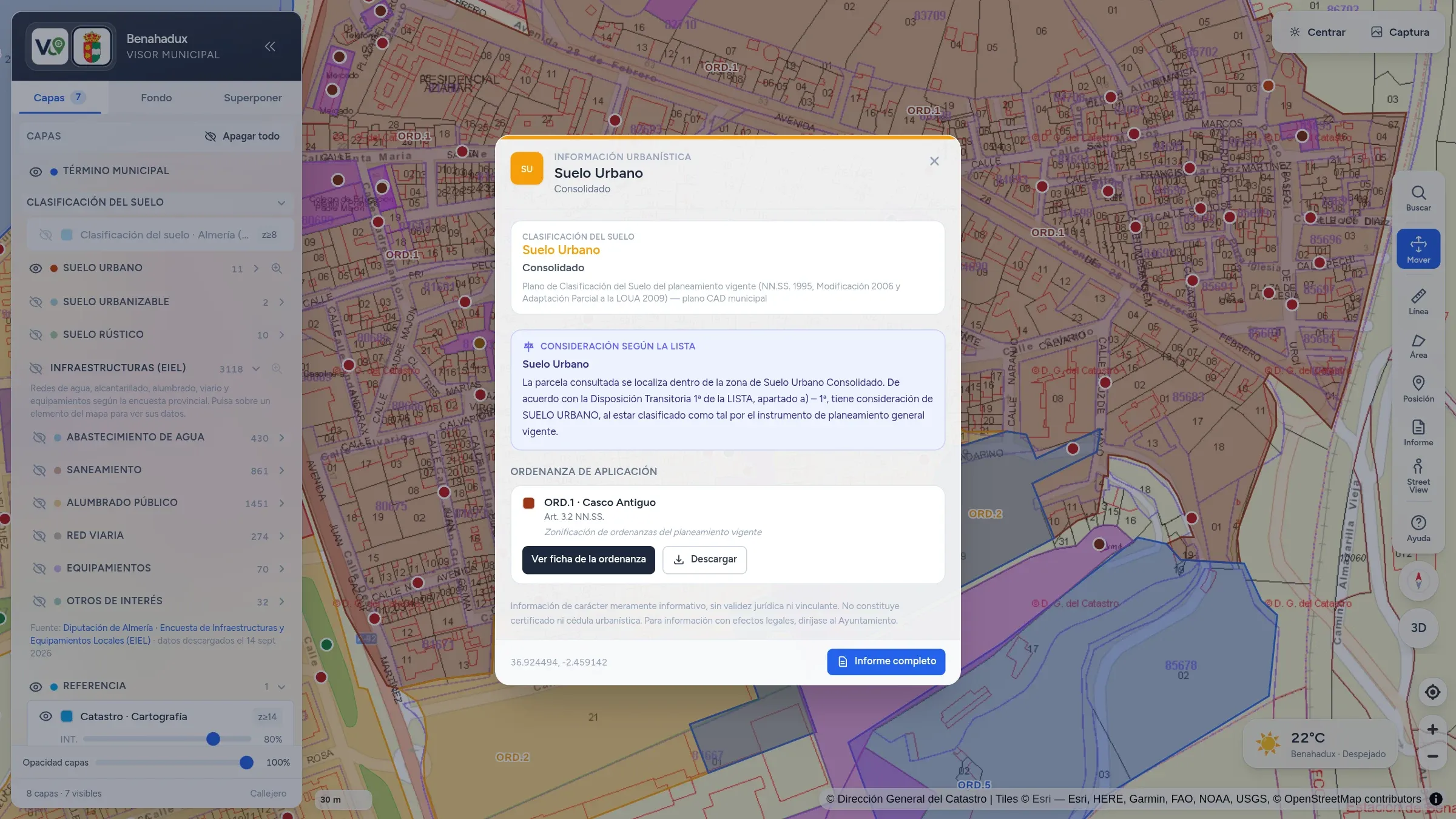Switch to the Fondo tab

point(157,98)
